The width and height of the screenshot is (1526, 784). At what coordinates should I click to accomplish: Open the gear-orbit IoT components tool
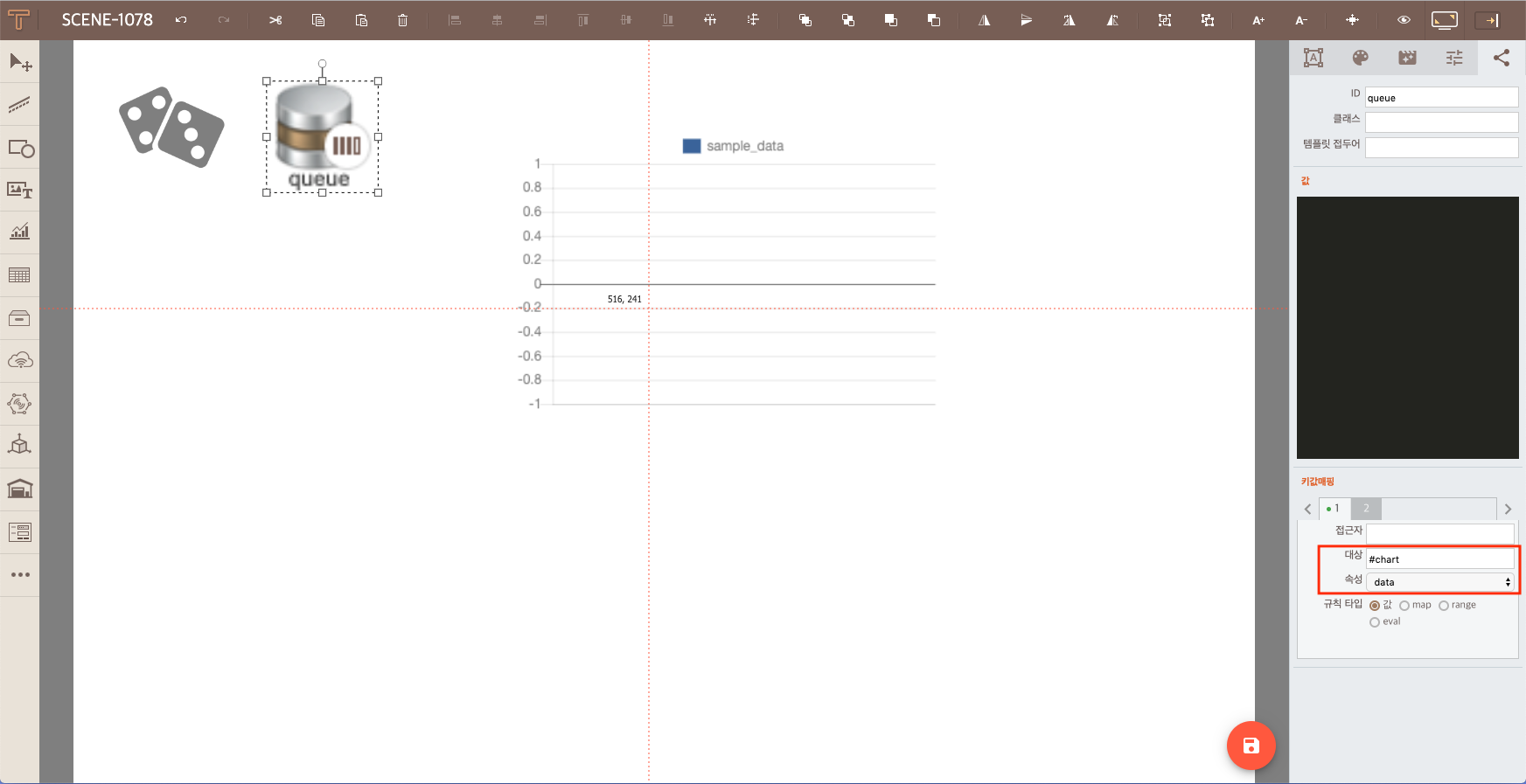coord(19,403)
